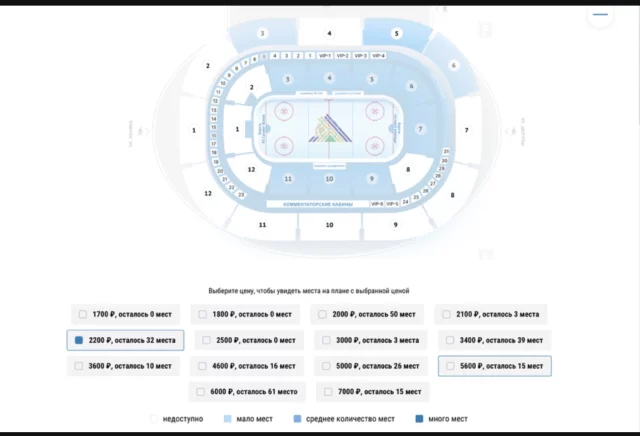
Task: Select inner sector 7 right of rink
Action: tap(420, 129)
